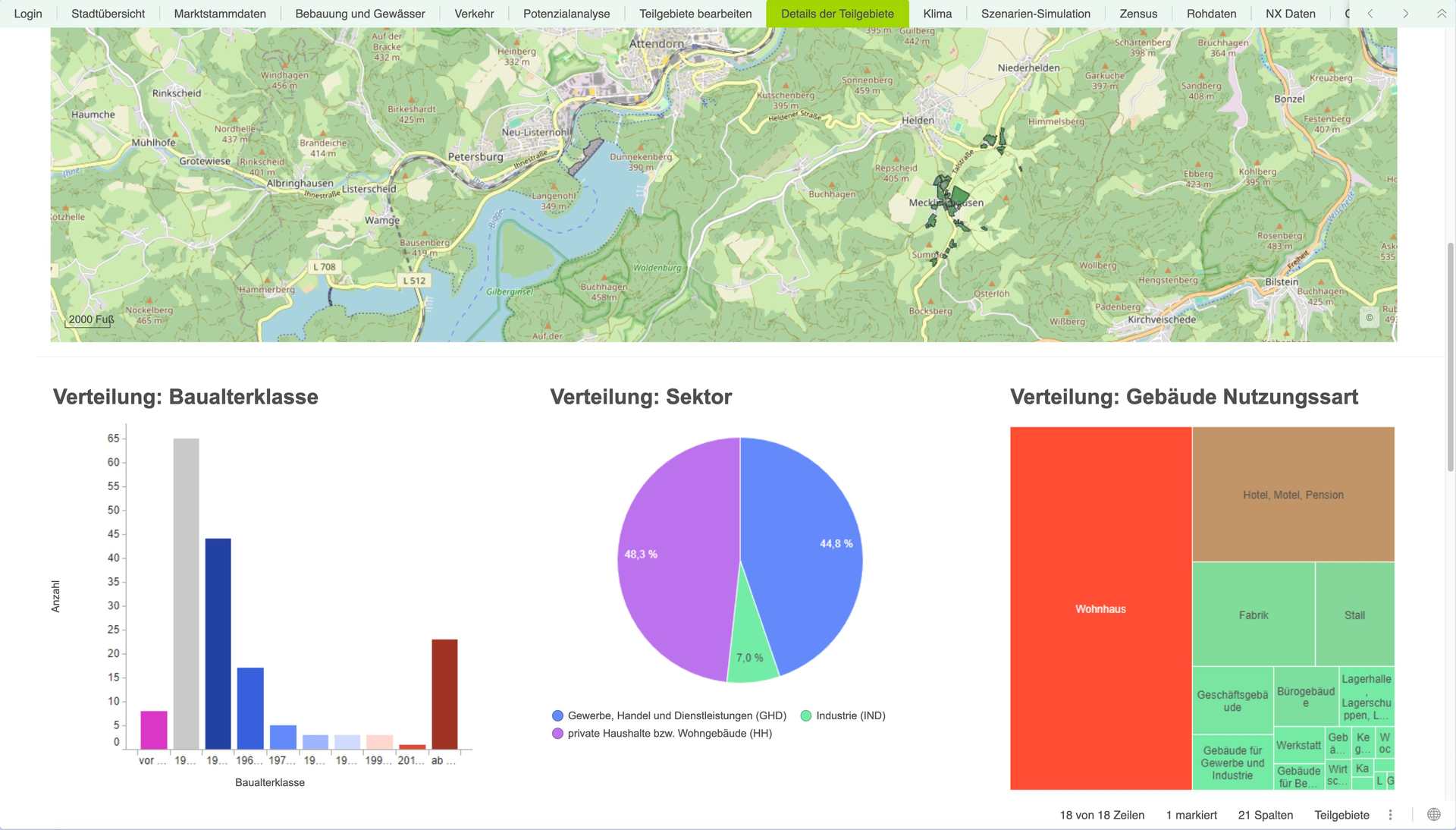Click '21 Spalten' in the status bar
This screenshot has height=830, width=1456.
pos(1266,815)
